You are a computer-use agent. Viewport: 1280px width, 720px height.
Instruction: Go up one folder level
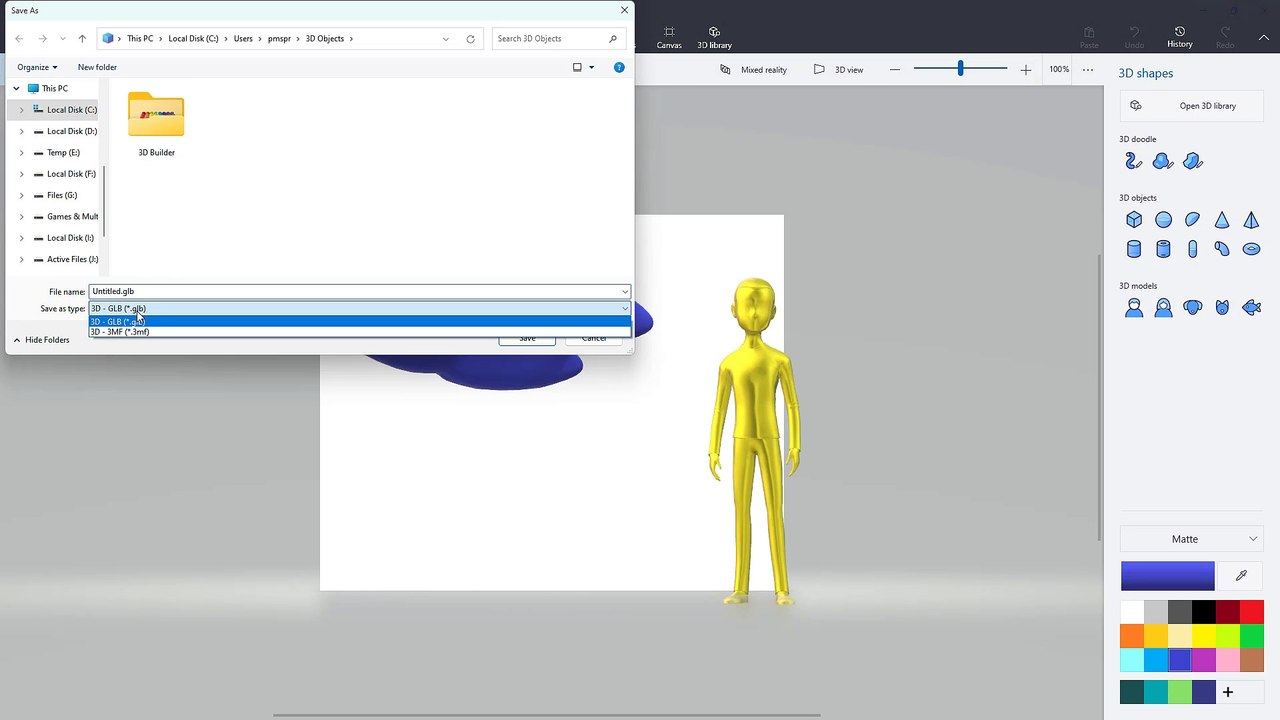82,39
